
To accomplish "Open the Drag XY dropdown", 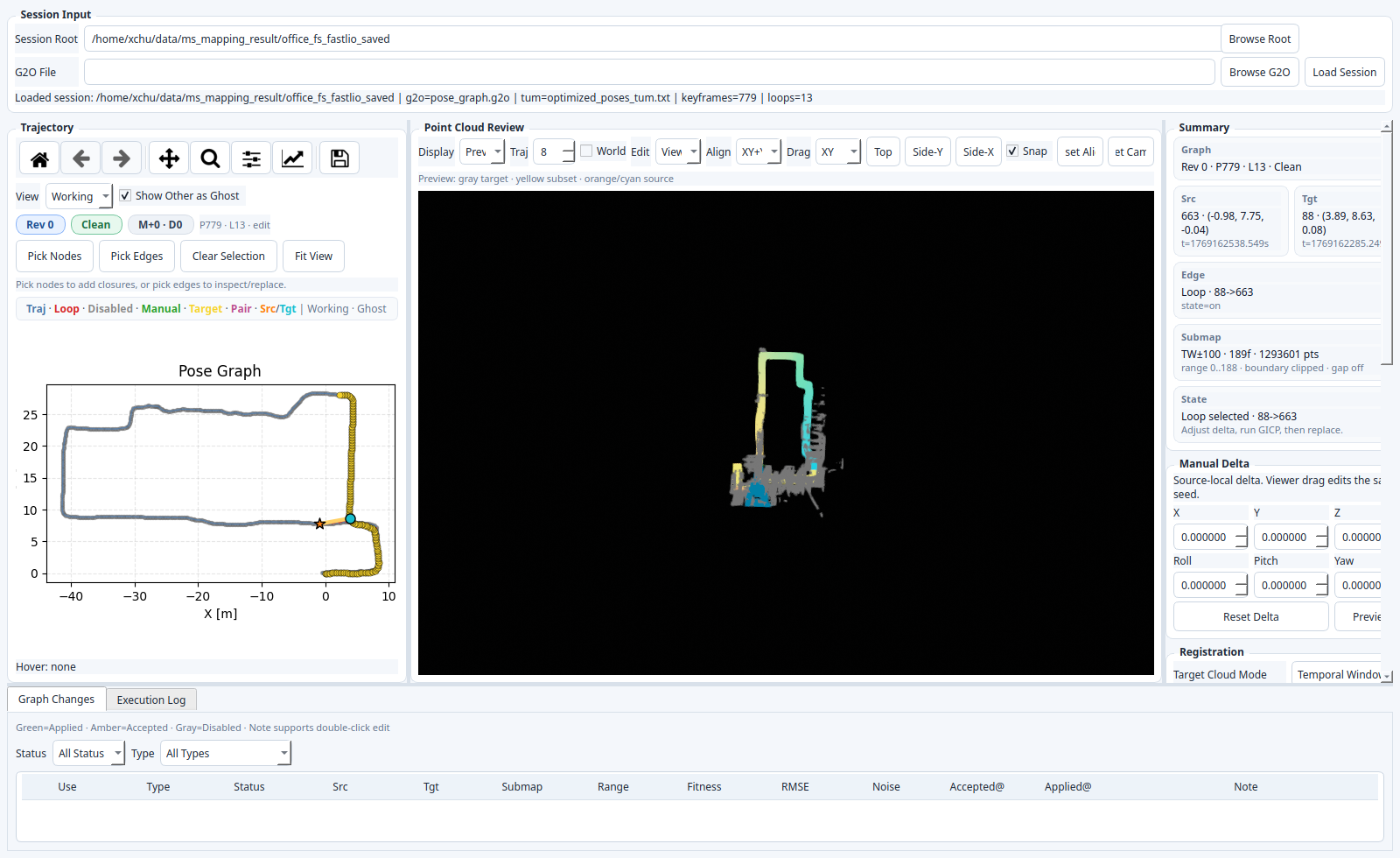I will tap(838, 151).
